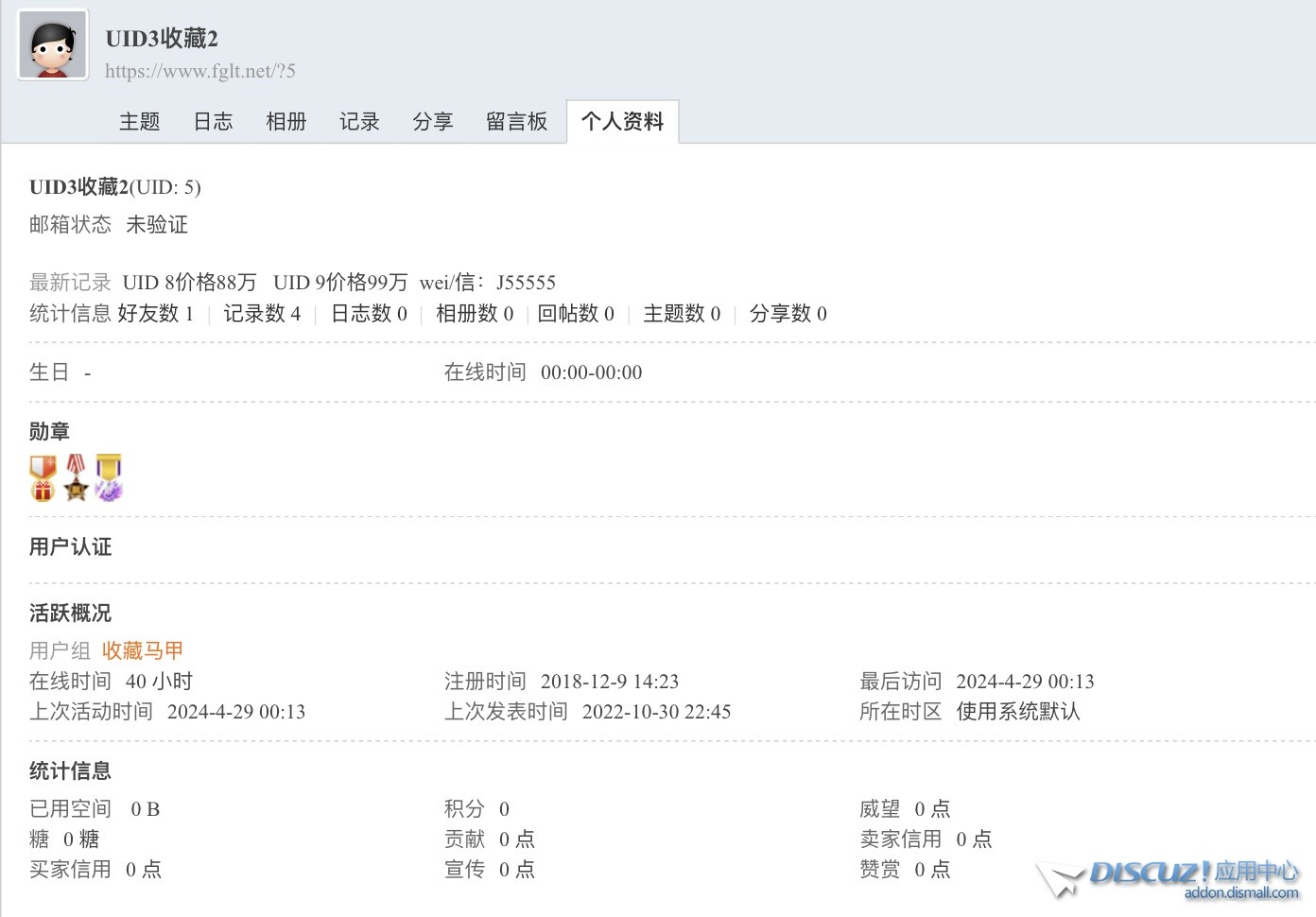Open the 主题数 0 link
1316x917 pixels.
682,314
